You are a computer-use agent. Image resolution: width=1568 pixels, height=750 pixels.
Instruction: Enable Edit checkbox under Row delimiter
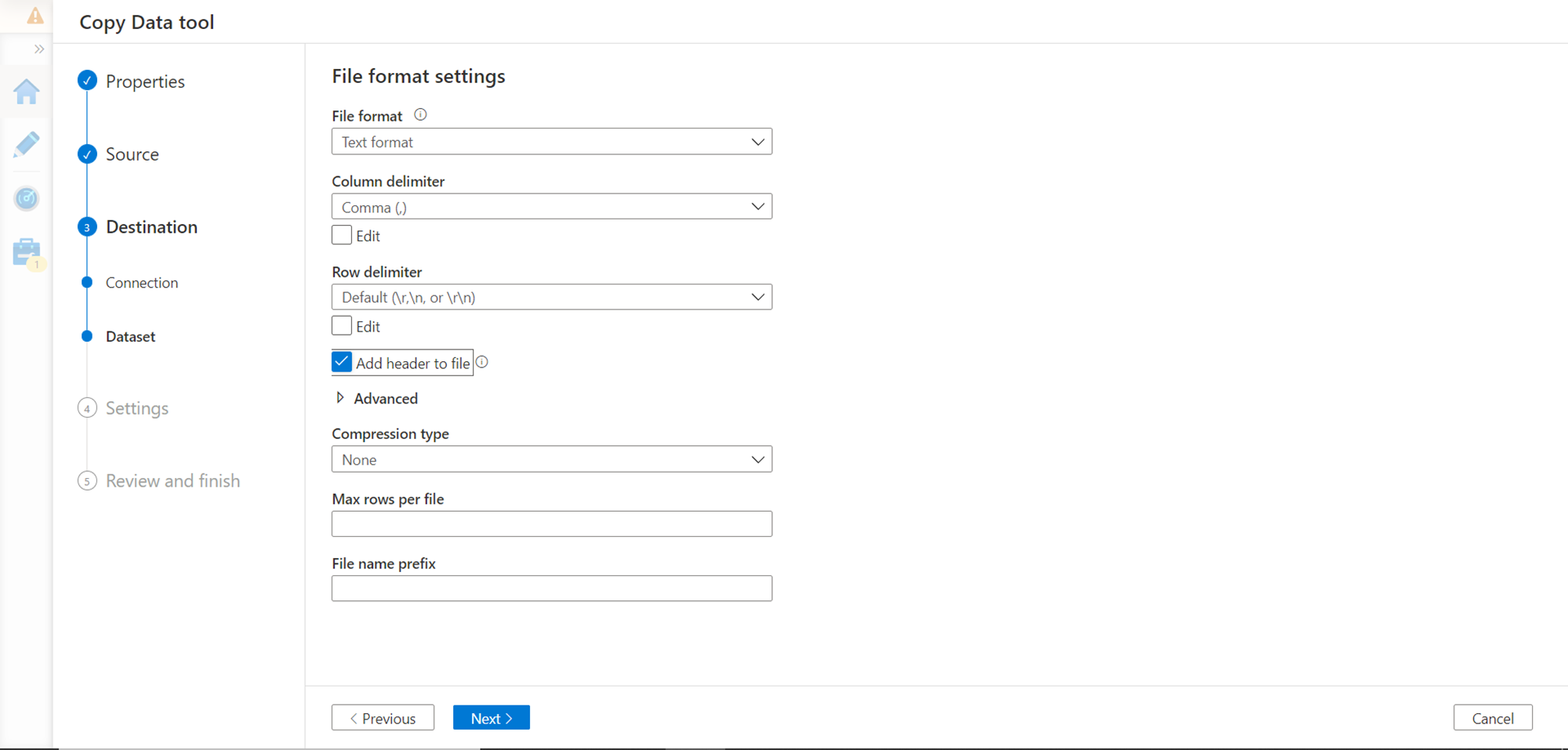coord(342,326)
